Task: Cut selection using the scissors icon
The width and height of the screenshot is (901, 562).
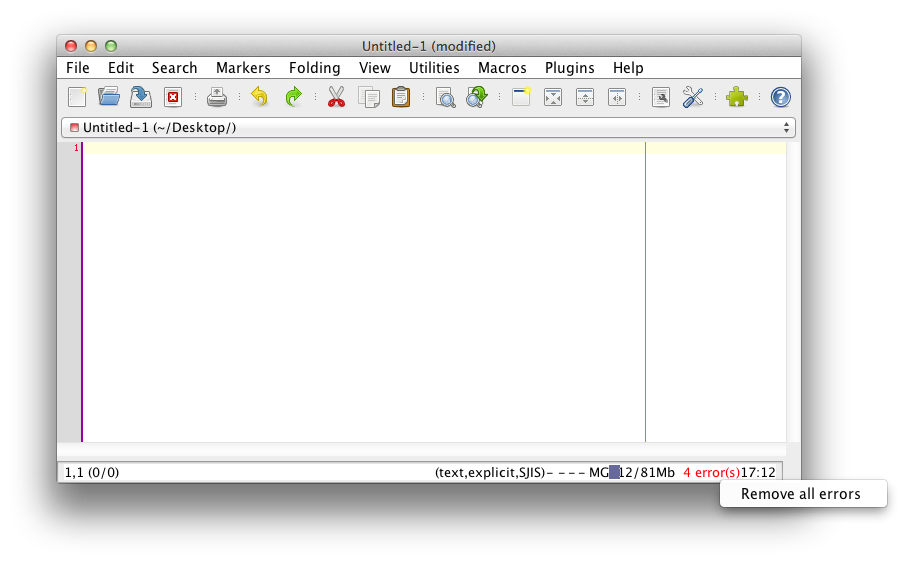Action: pos(336,97)
